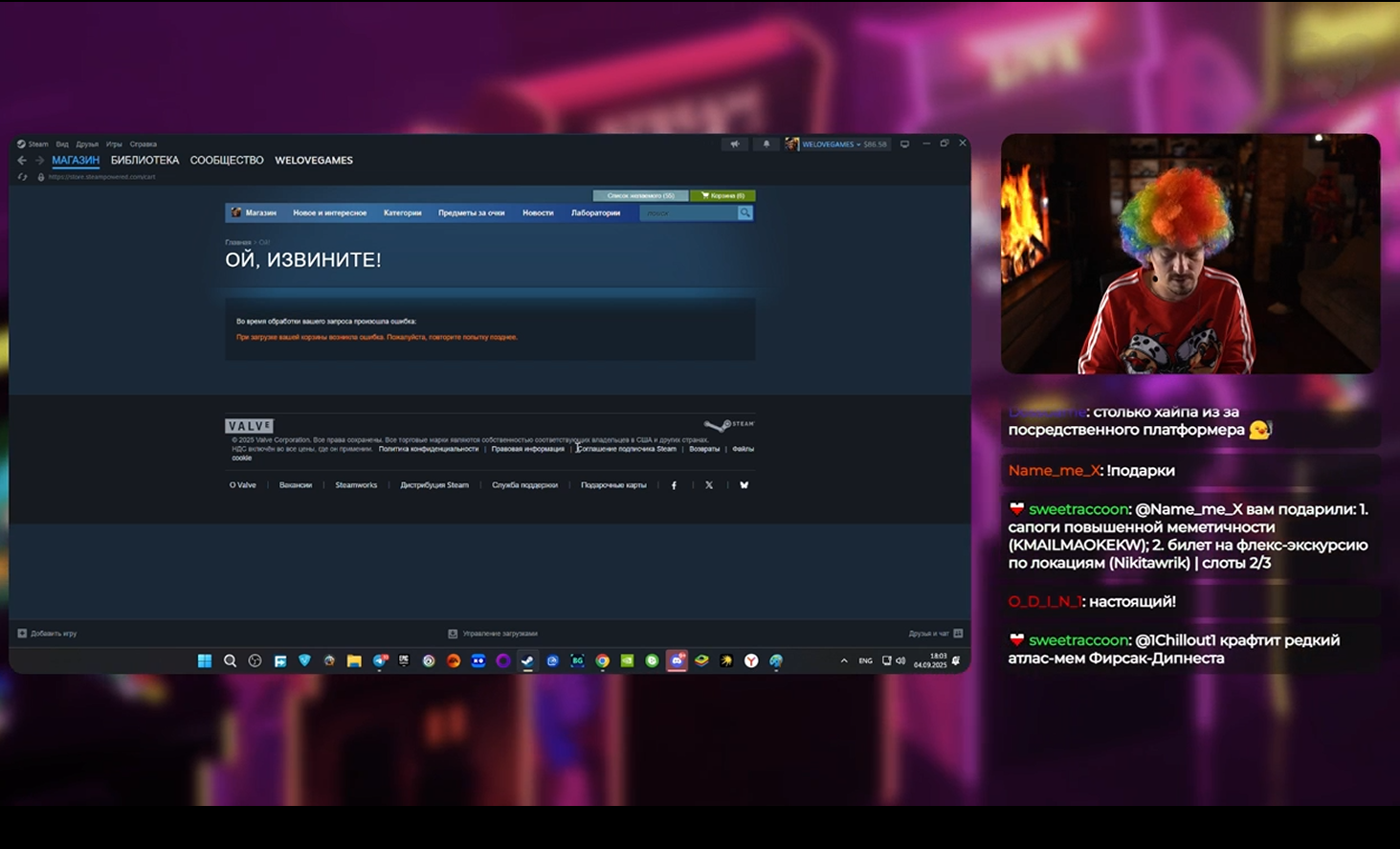Open Соглашение подписчика Steam link

(x=627, y=449)
